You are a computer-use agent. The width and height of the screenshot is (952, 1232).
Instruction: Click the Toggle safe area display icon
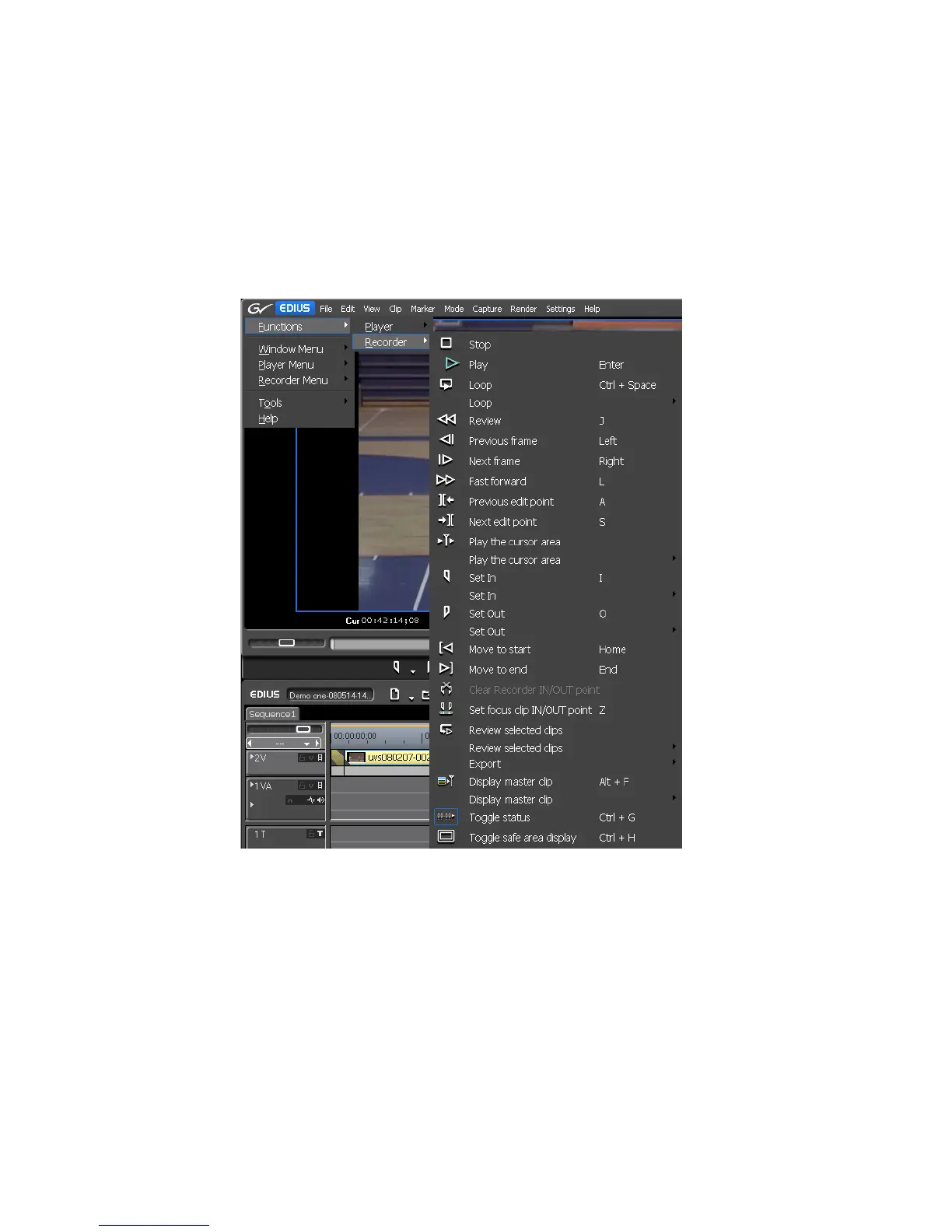pos(446,836)
